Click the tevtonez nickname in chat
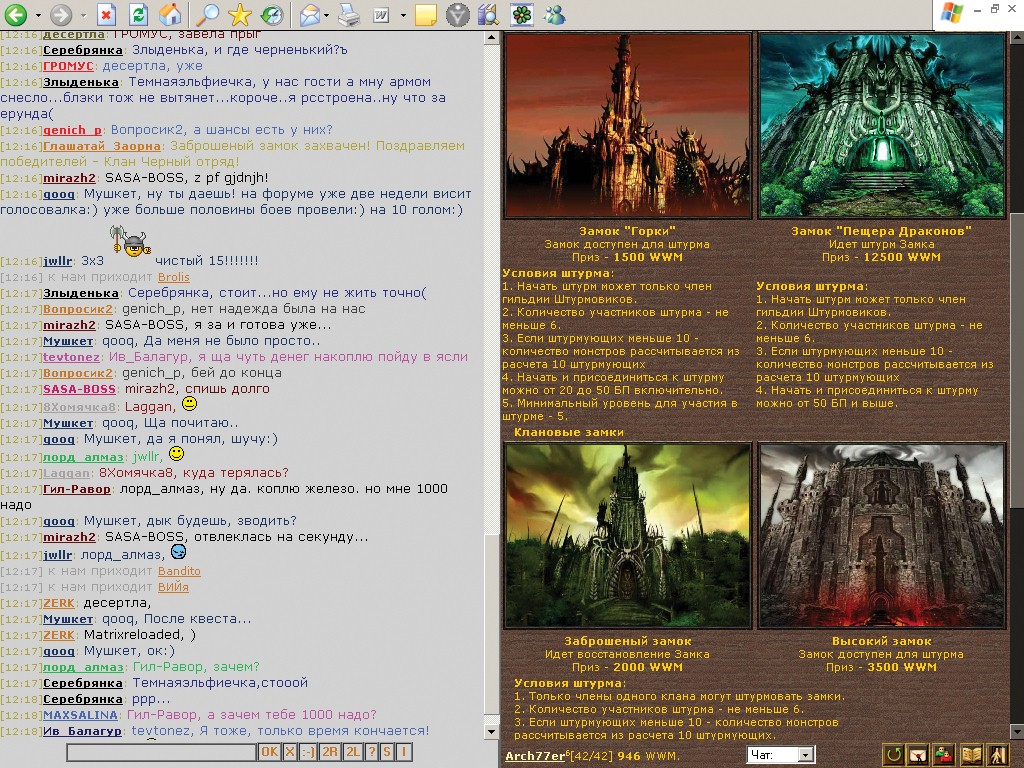 pyautogui.click(x=71, y=357)
